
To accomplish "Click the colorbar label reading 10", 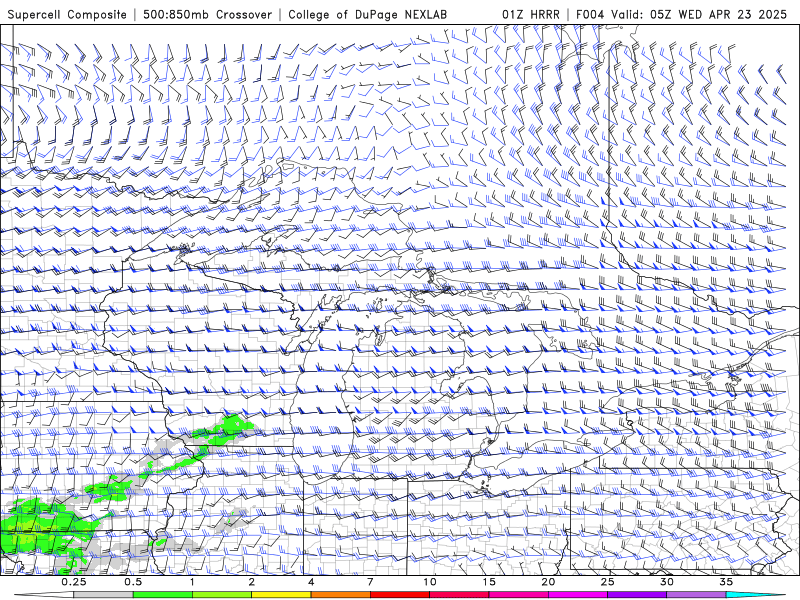I will click(x=430, y=582).
